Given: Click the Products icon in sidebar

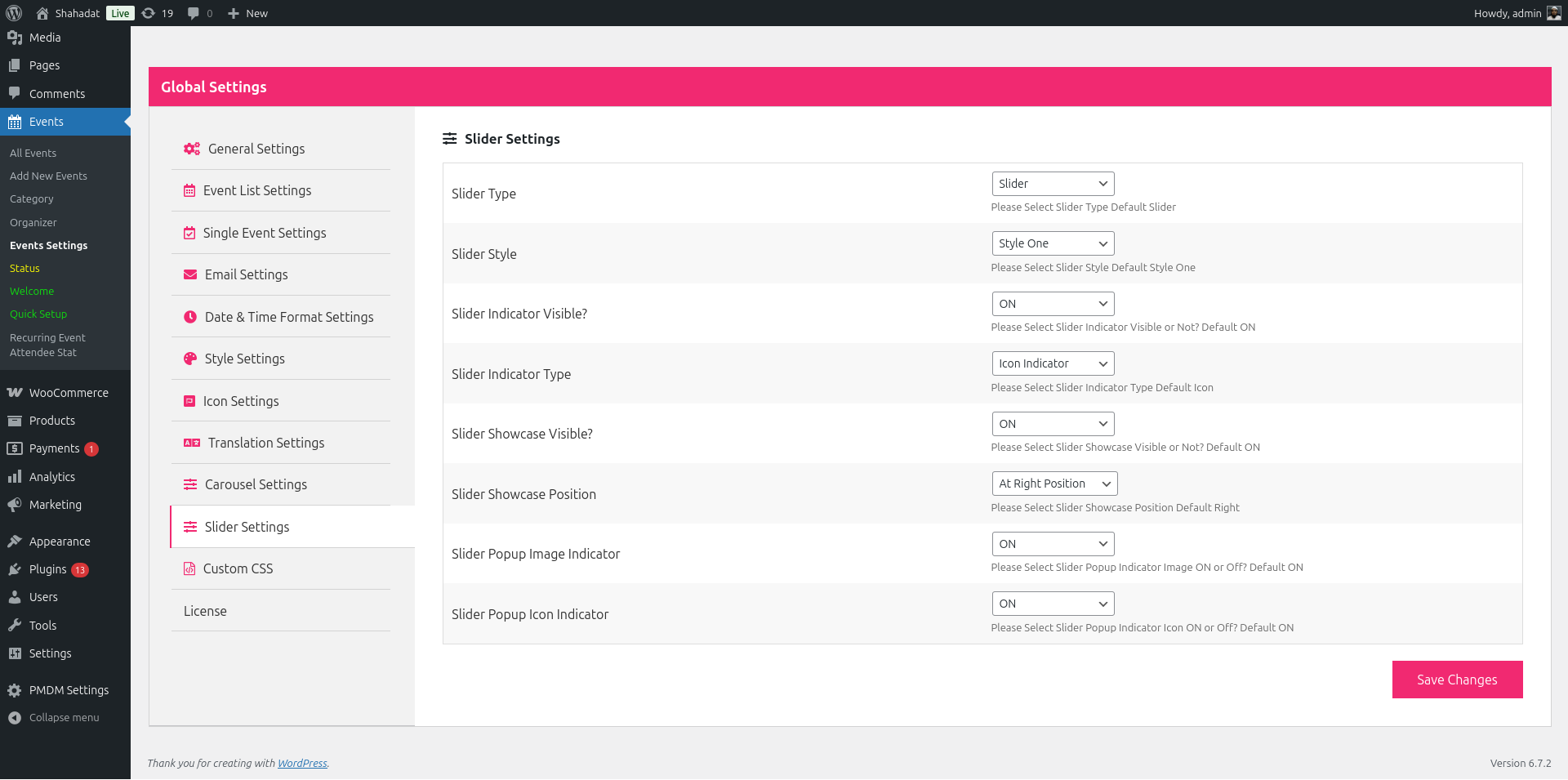Looking at the screenshot, I should [15, 421].
